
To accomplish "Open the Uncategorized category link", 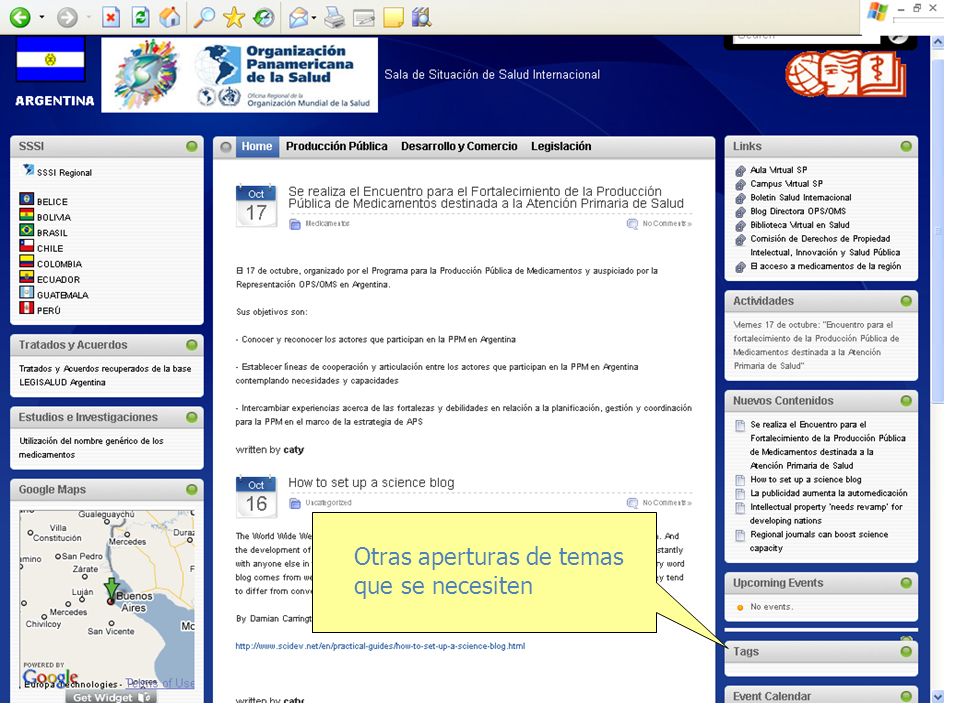I will coord(328,503).
